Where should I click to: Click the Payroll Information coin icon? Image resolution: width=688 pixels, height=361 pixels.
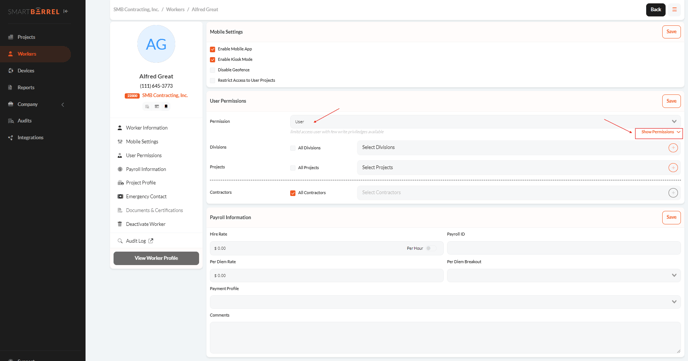point(120,169)
